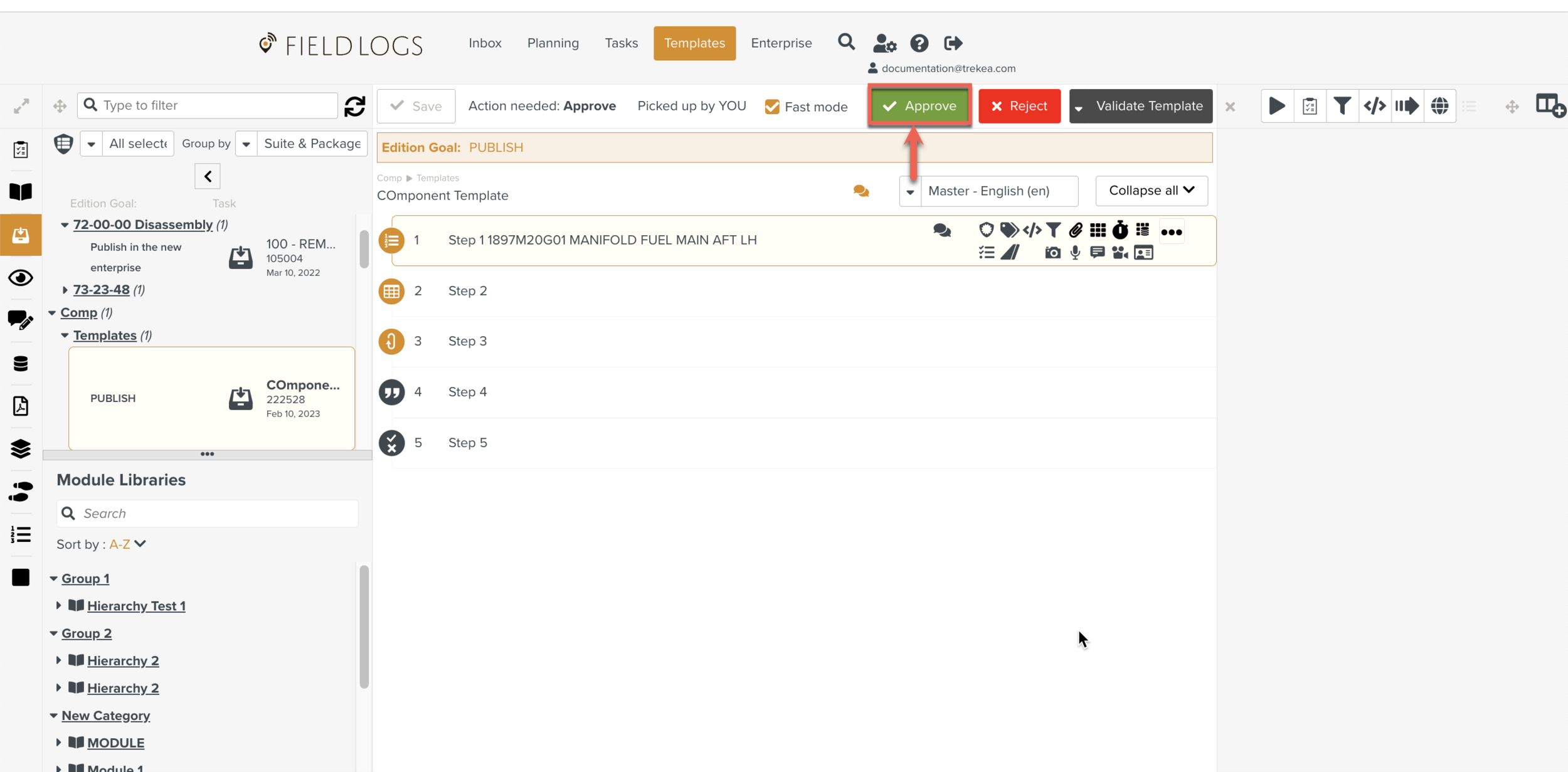Click the layers stack icon in sidebar
Image resolution: width=1568 pixels, height=772 pixels.
coord(21,448)
